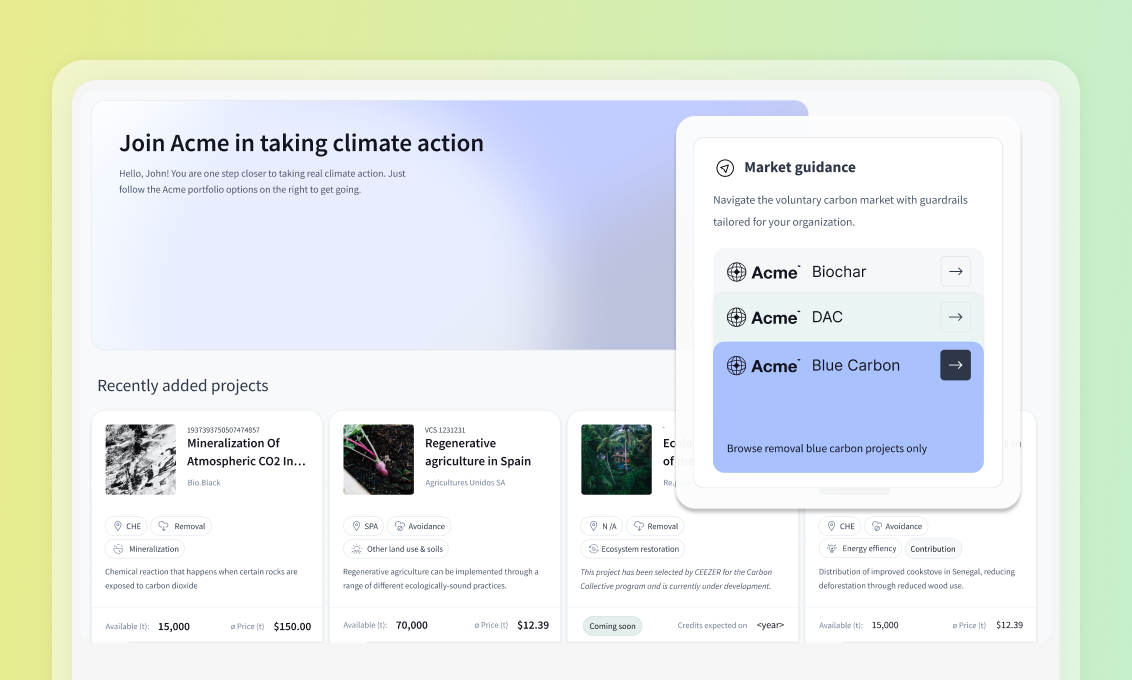Select the Acme DAC portfolio row
This screenshot has height=680, width=1132.
click(848, 317)
